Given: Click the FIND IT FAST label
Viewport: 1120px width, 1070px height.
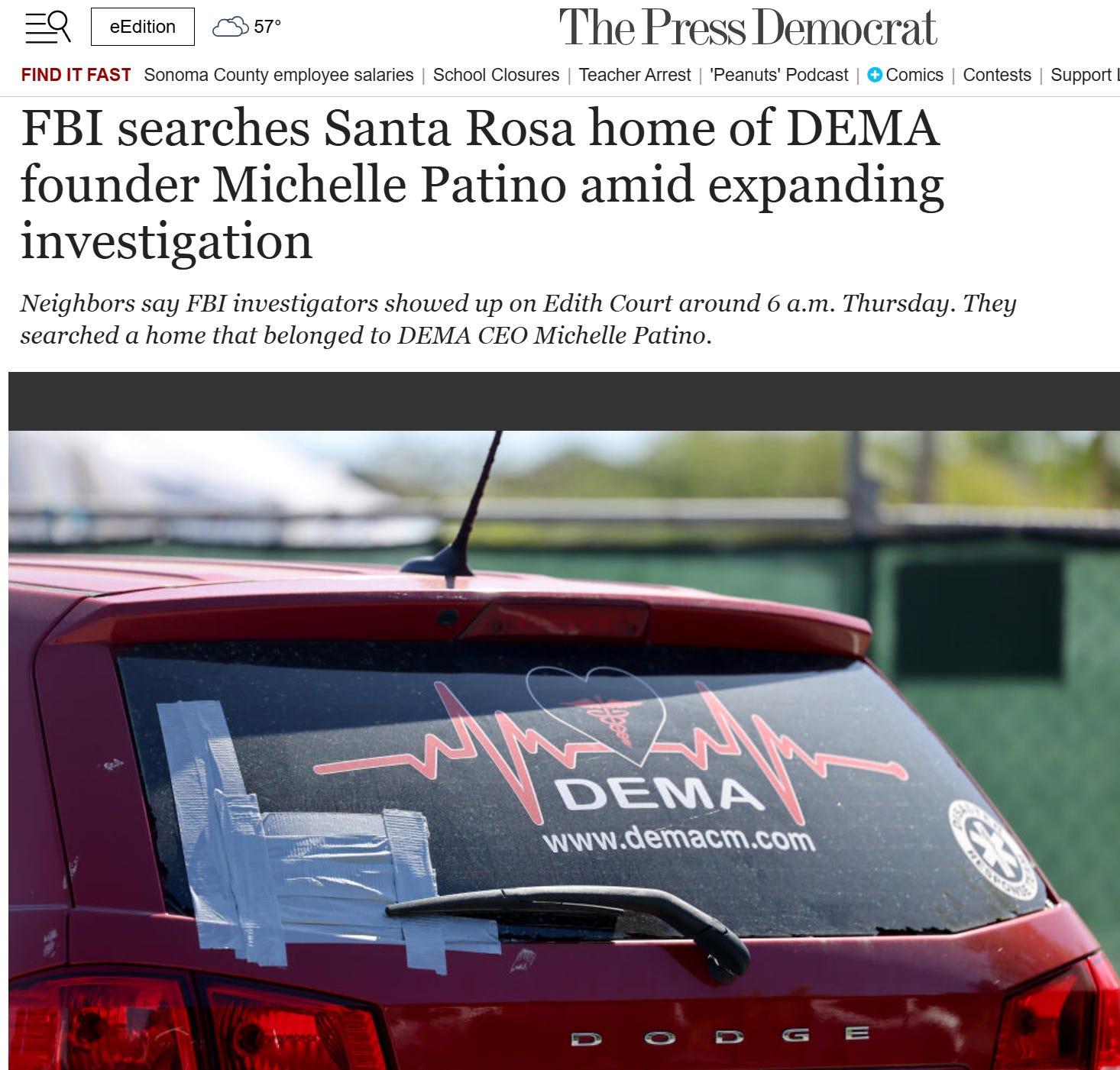Looking at the screenshot, I should [76, 75].
